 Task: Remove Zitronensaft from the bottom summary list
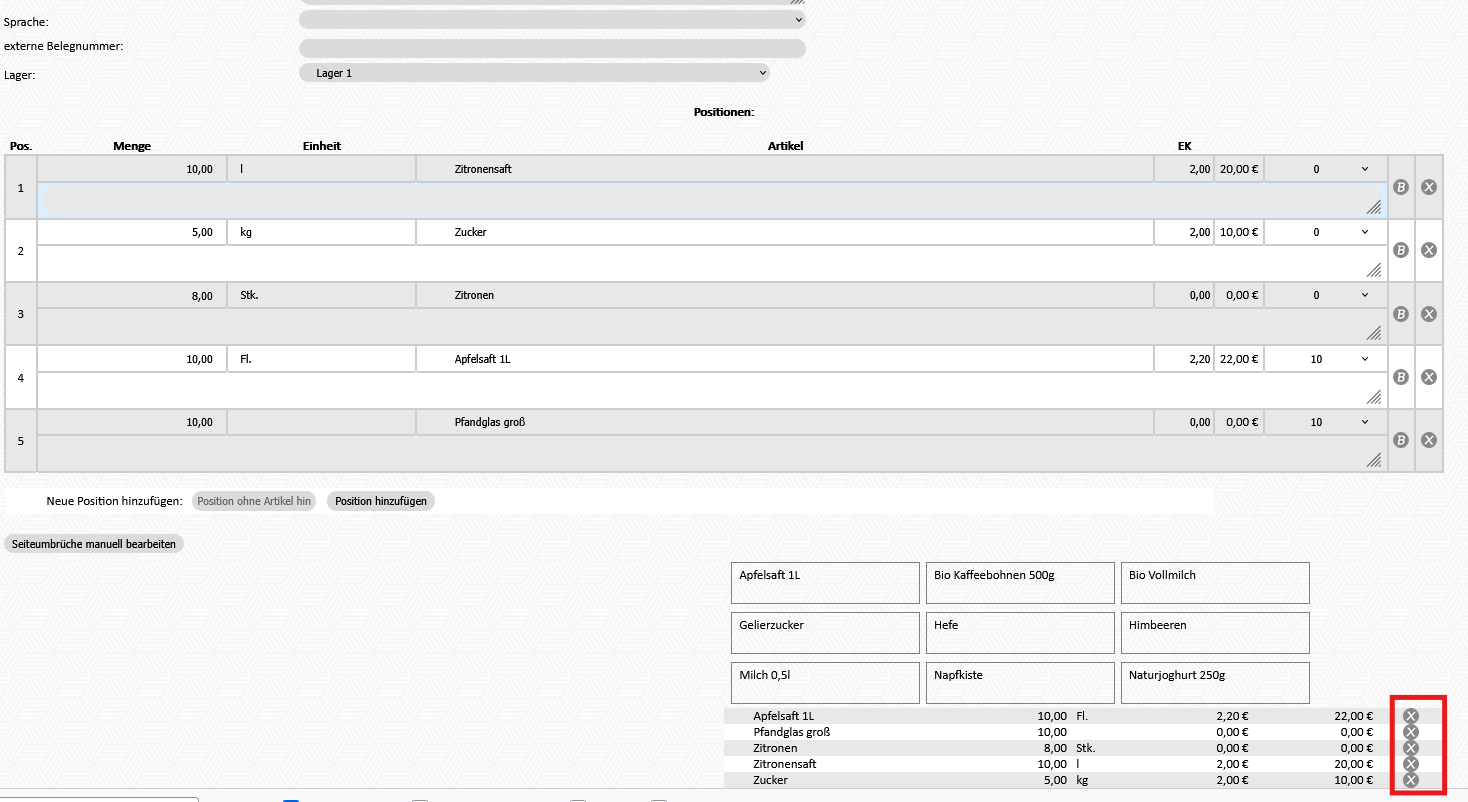pyautogui.click(x=1411, y=764)
